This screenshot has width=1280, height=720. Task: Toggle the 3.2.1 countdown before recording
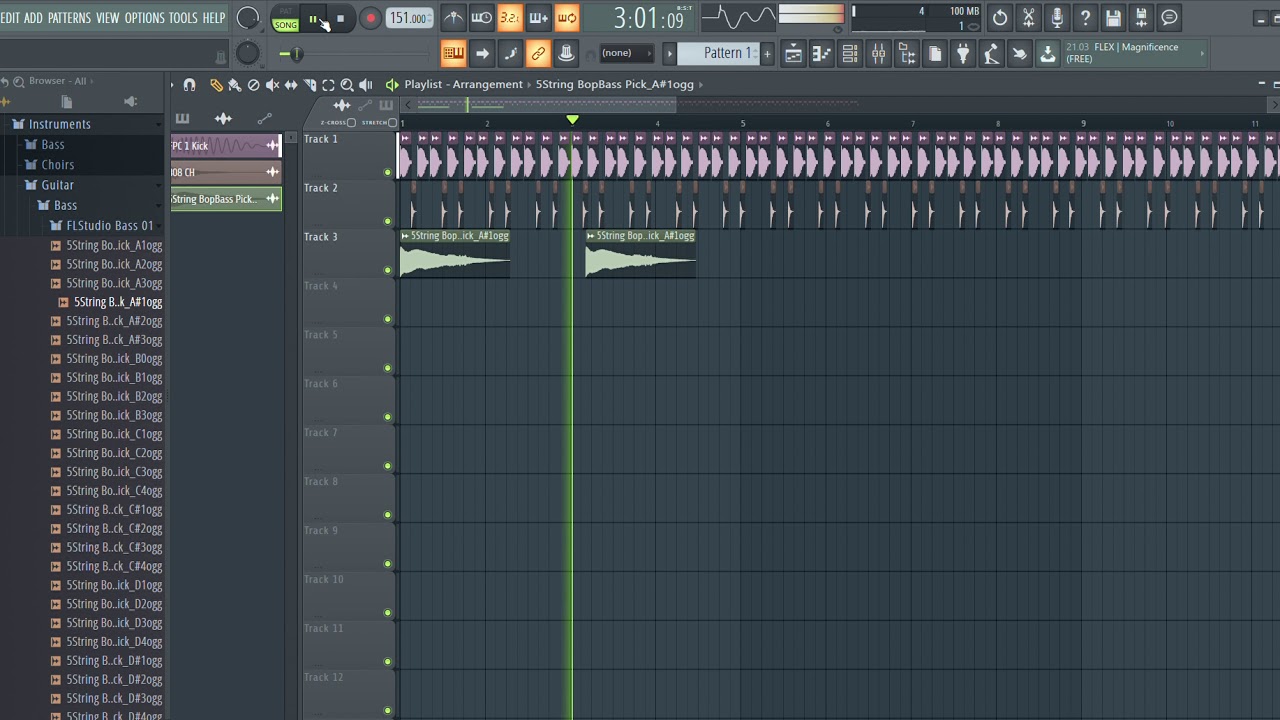(x=510, y=18)
